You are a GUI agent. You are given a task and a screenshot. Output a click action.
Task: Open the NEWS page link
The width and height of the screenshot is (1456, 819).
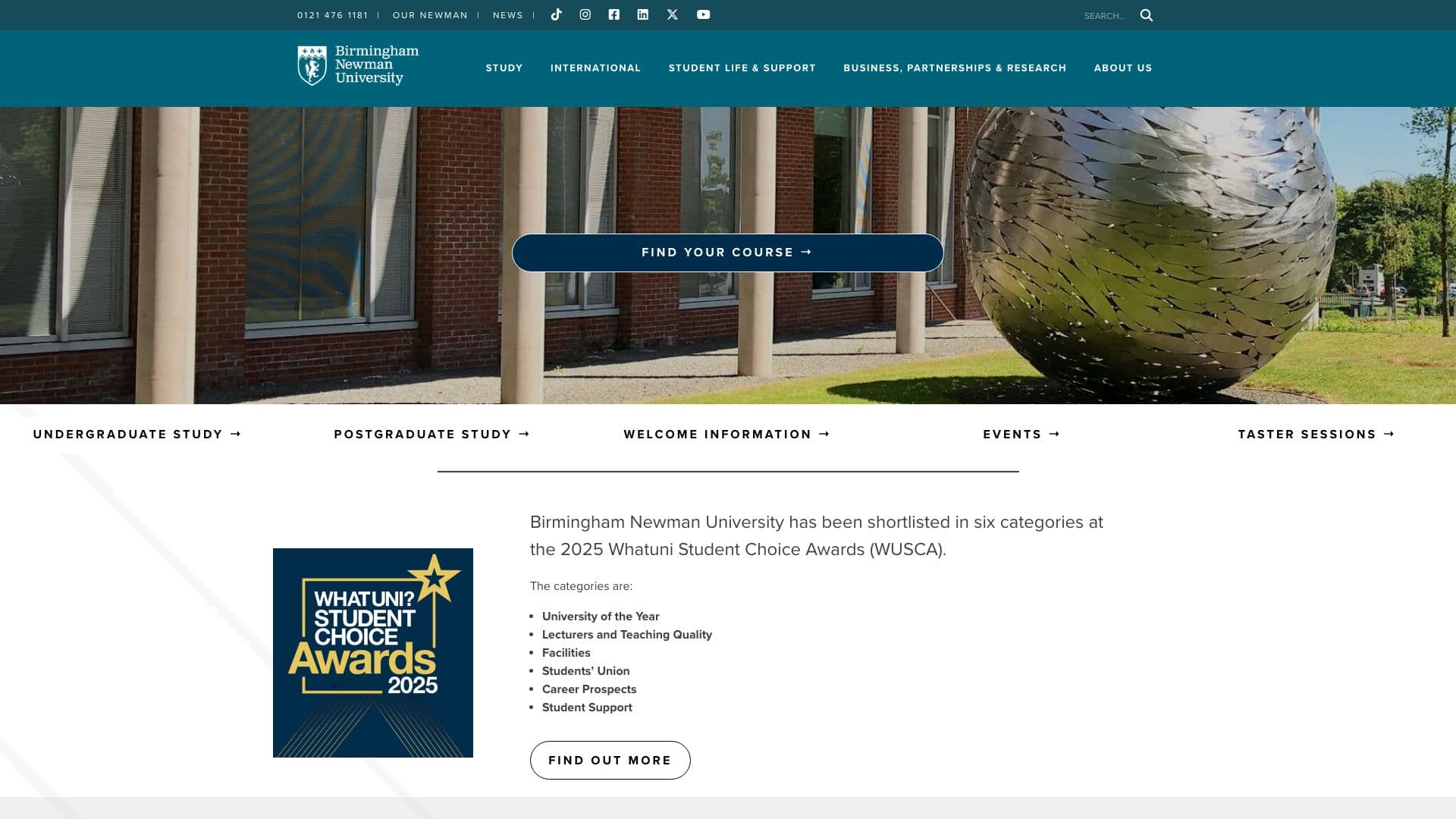(508, 14)
